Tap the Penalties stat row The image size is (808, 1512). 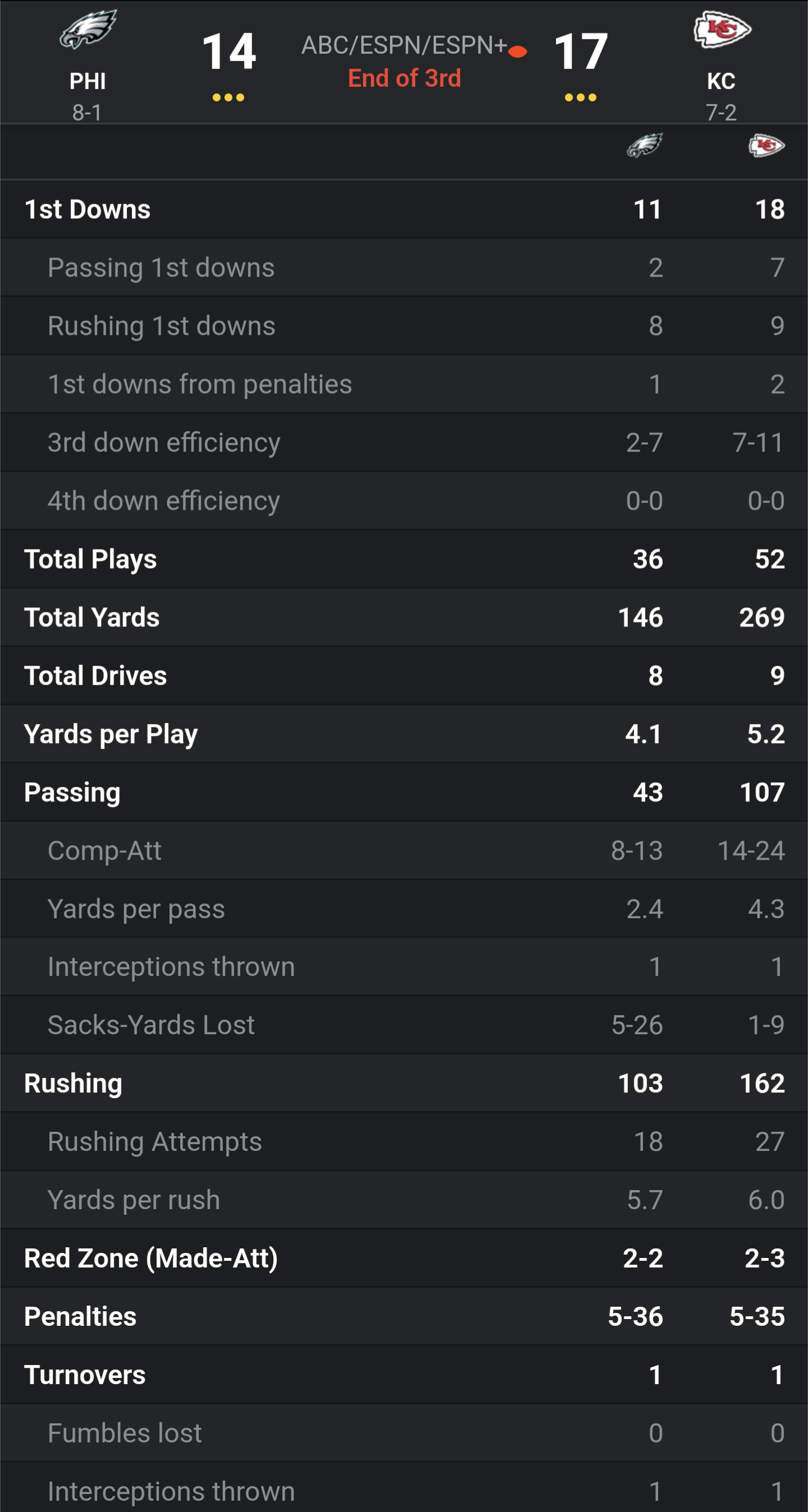404,1316
